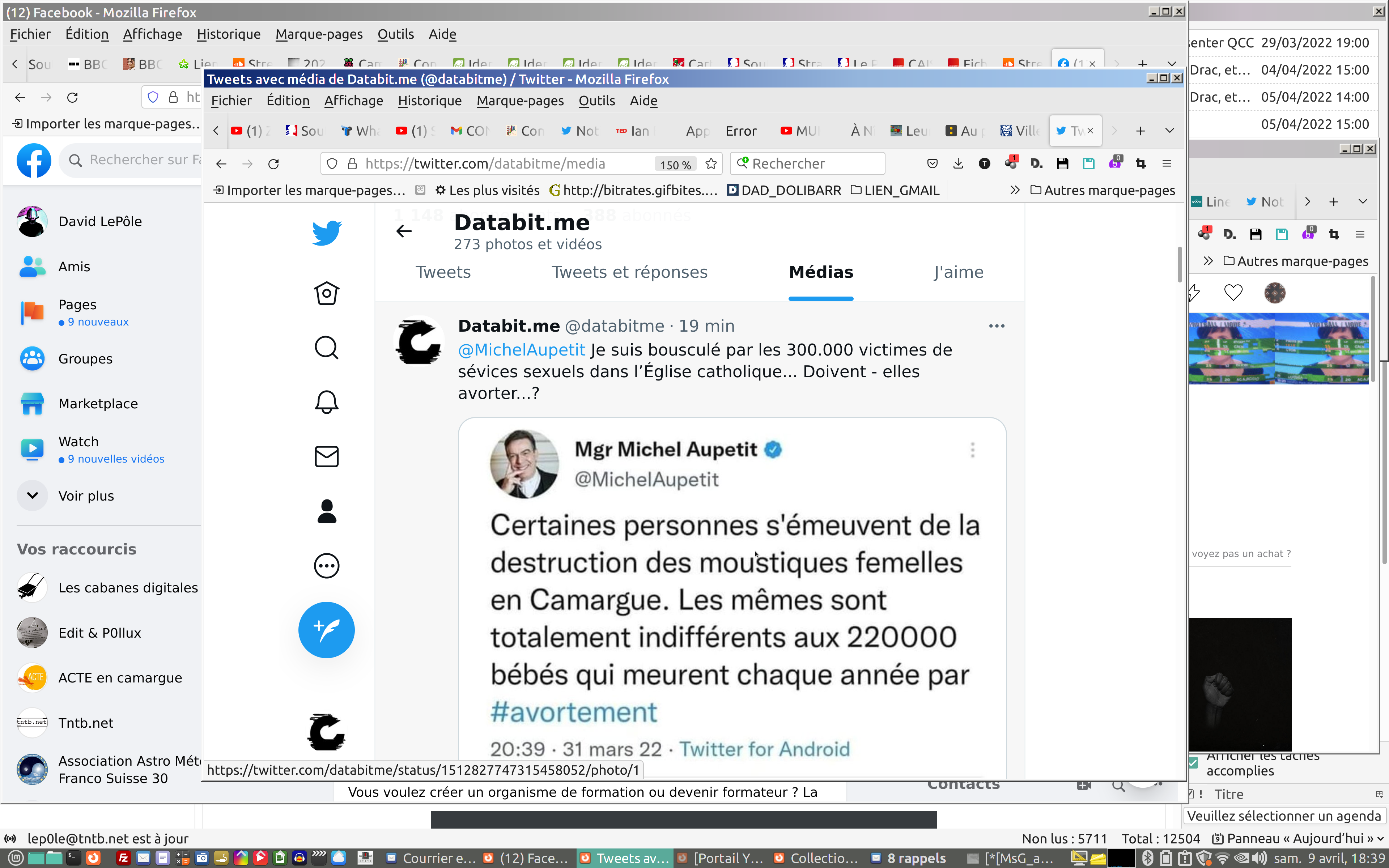1389x868 pixels.
Task: Open Twitter profile person icon
Action: pyautogui.click(x=327, y=511)
